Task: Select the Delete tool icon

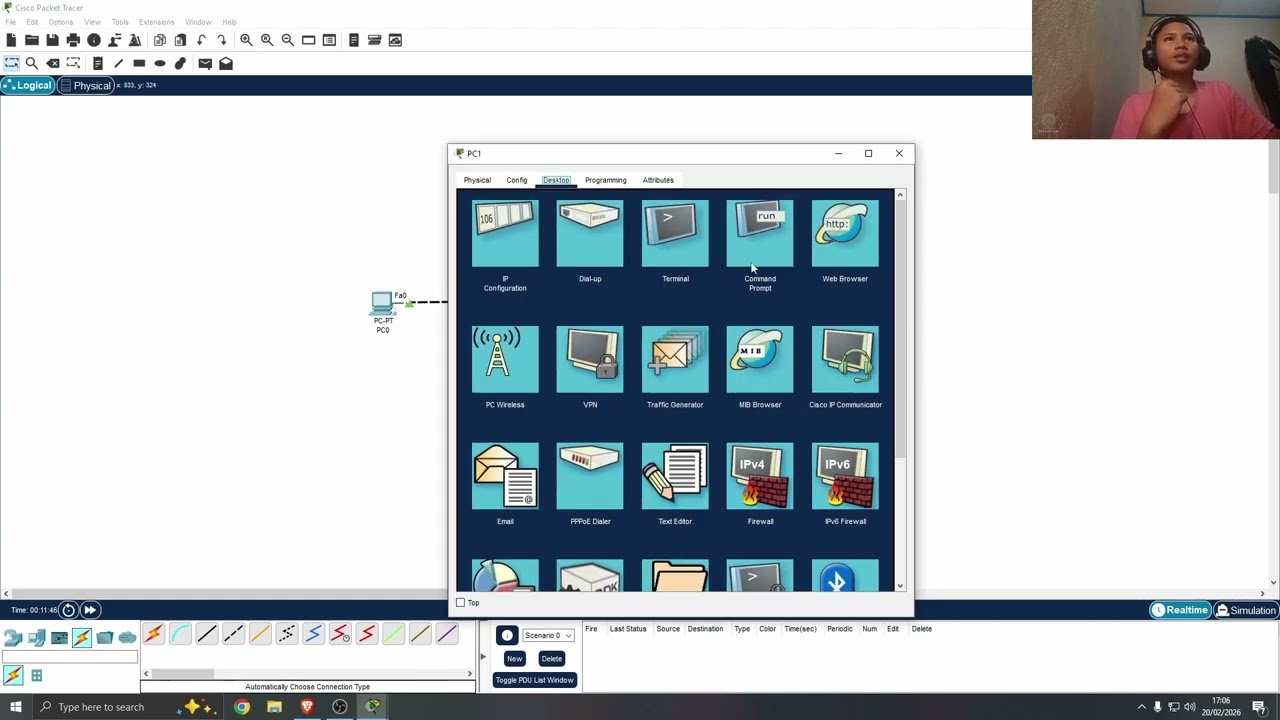Action: point(52,63)
